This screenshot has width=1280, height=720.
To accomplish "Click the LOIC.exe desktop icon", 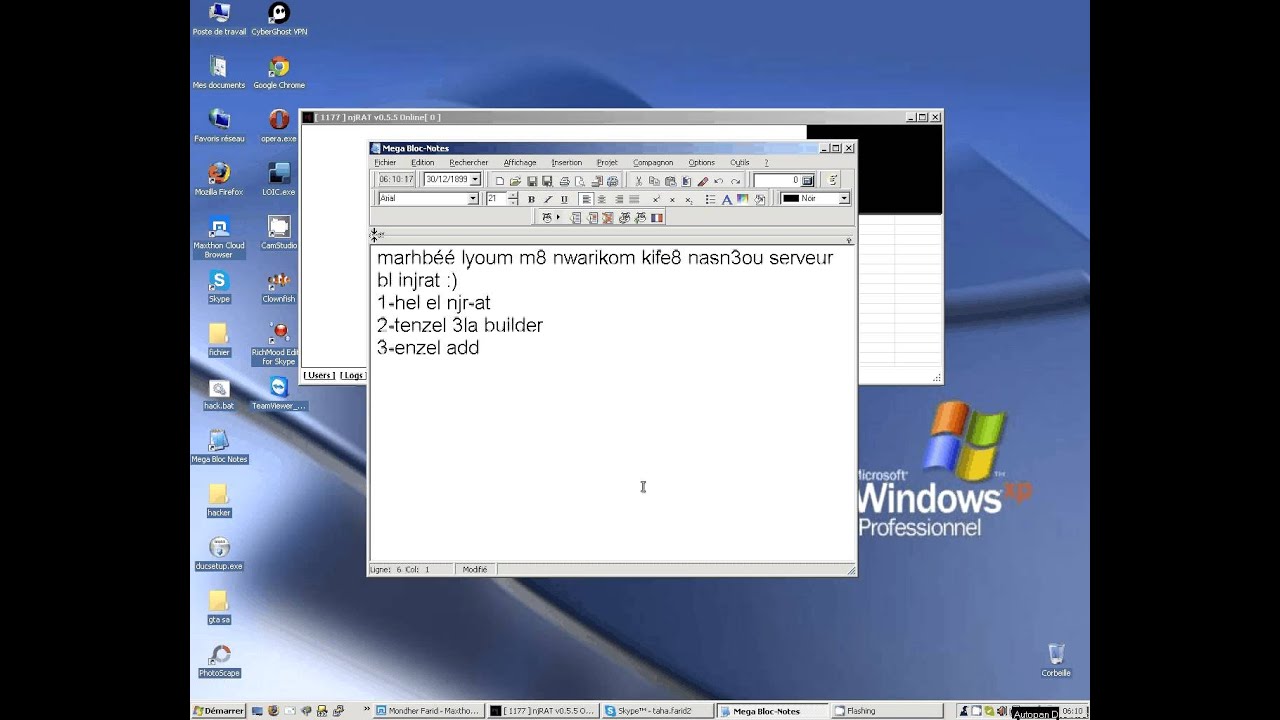I will tap(279, 179).
